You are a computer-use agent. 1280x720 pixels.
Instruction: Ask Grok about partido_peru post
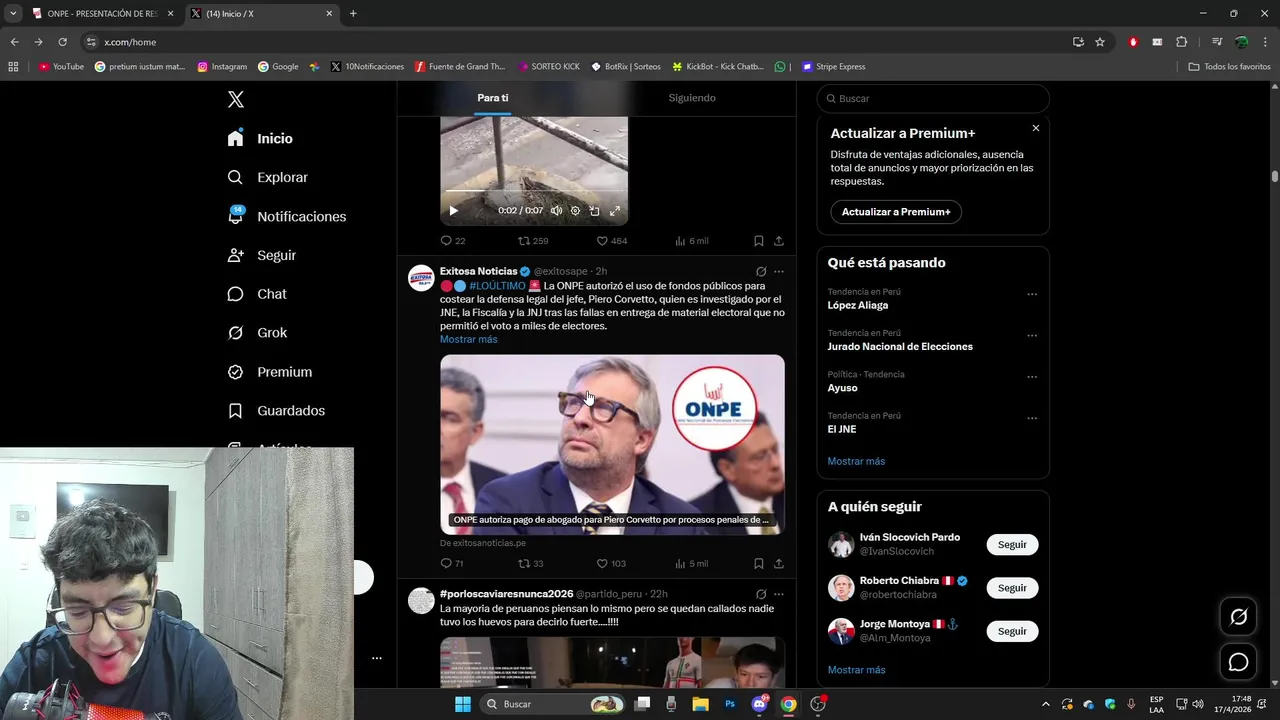(761, 594)
